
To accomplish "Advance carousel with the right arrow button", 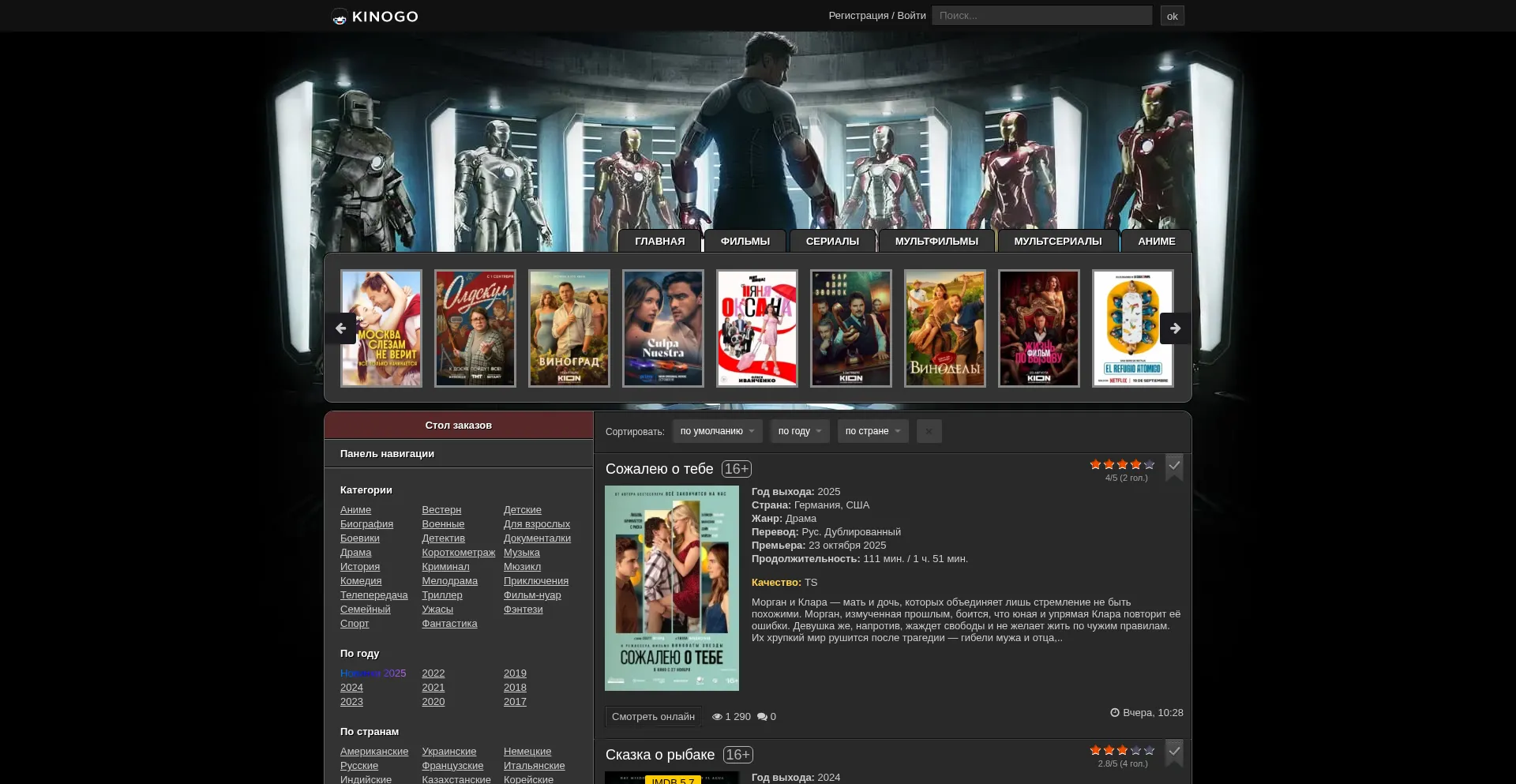I will (x=1175, y=328).
